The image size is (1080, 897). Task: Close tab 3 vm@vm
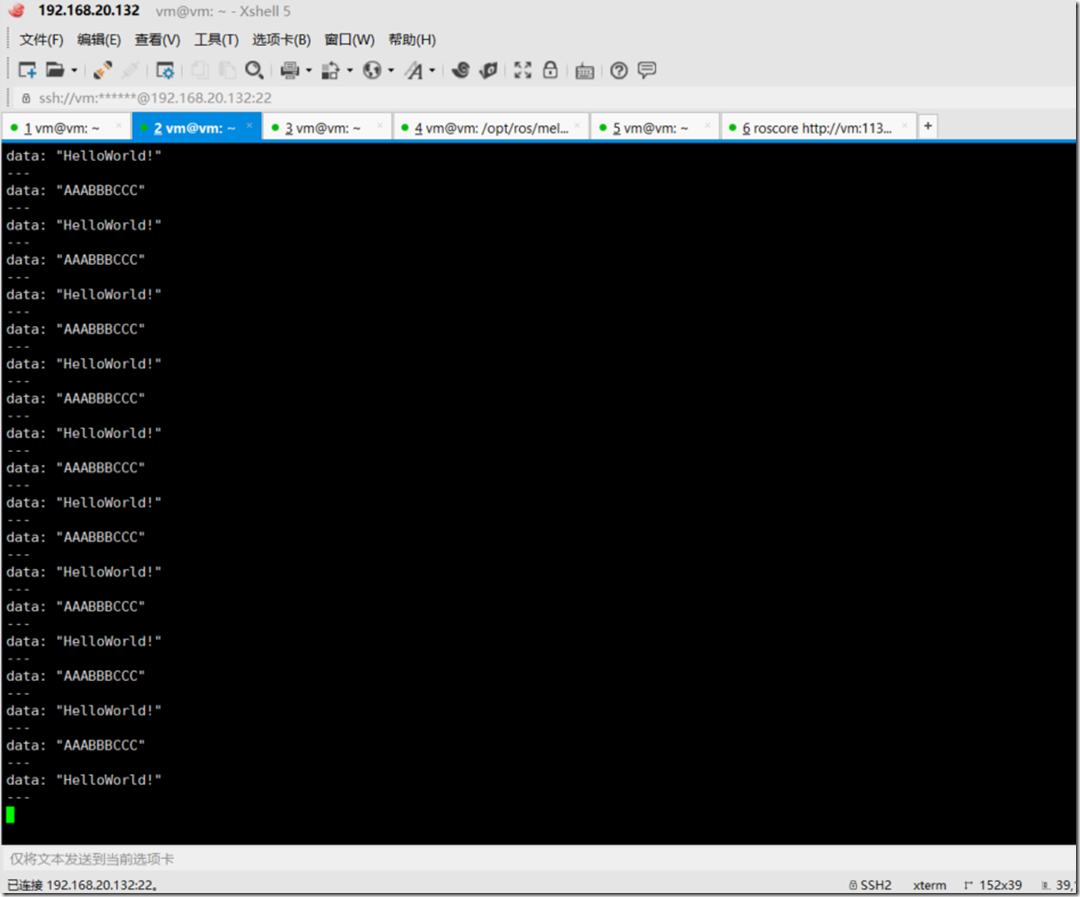tap(380, 125)
